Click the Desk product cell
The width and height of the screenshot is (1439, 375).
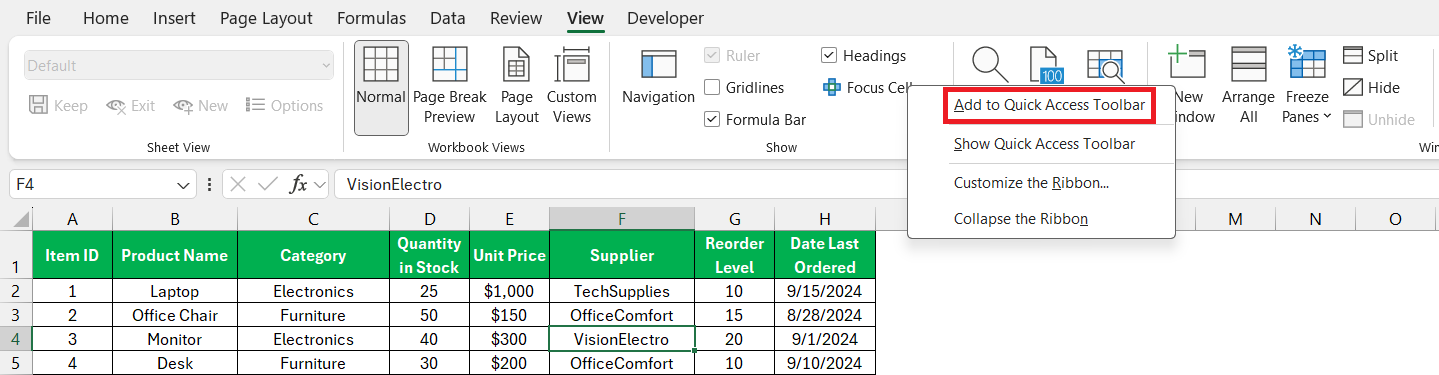(x=175, y=363)
